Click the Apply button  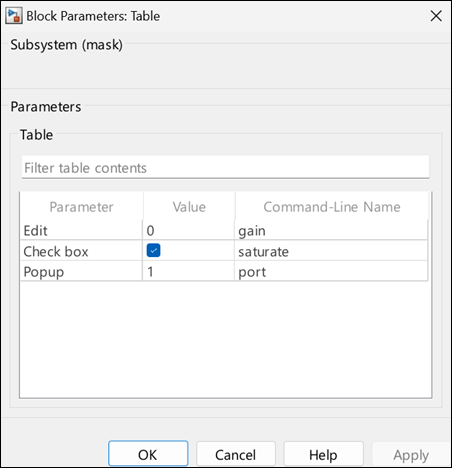pos(411,454)
